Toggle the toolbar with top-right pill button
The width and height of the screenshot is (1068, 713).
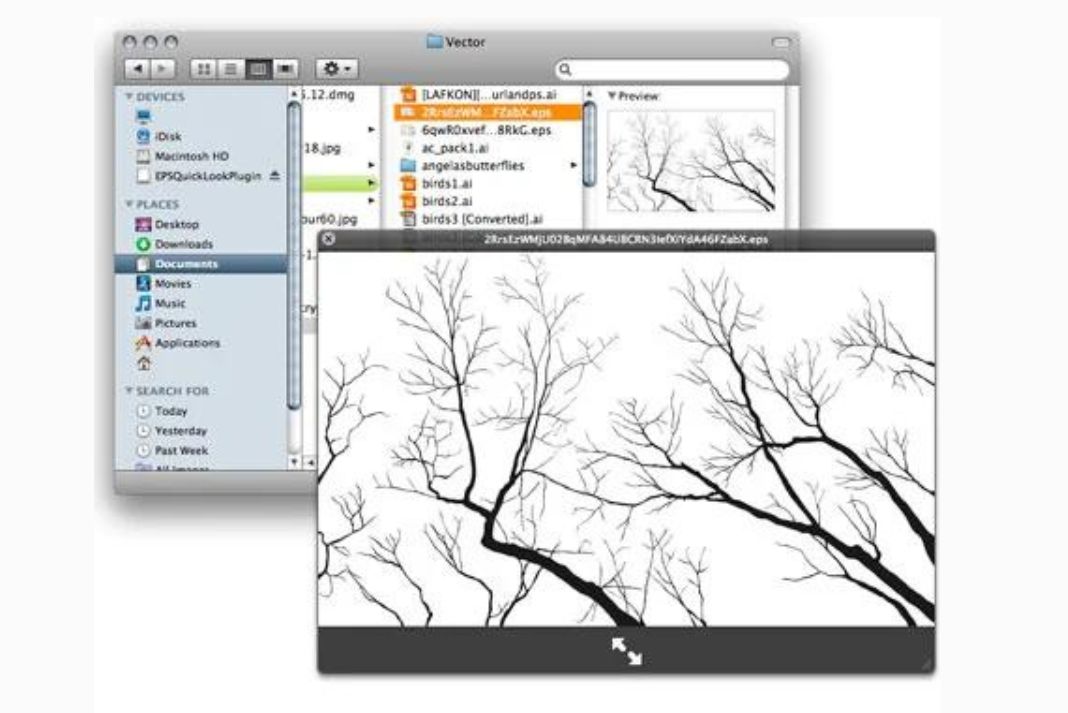781,43
